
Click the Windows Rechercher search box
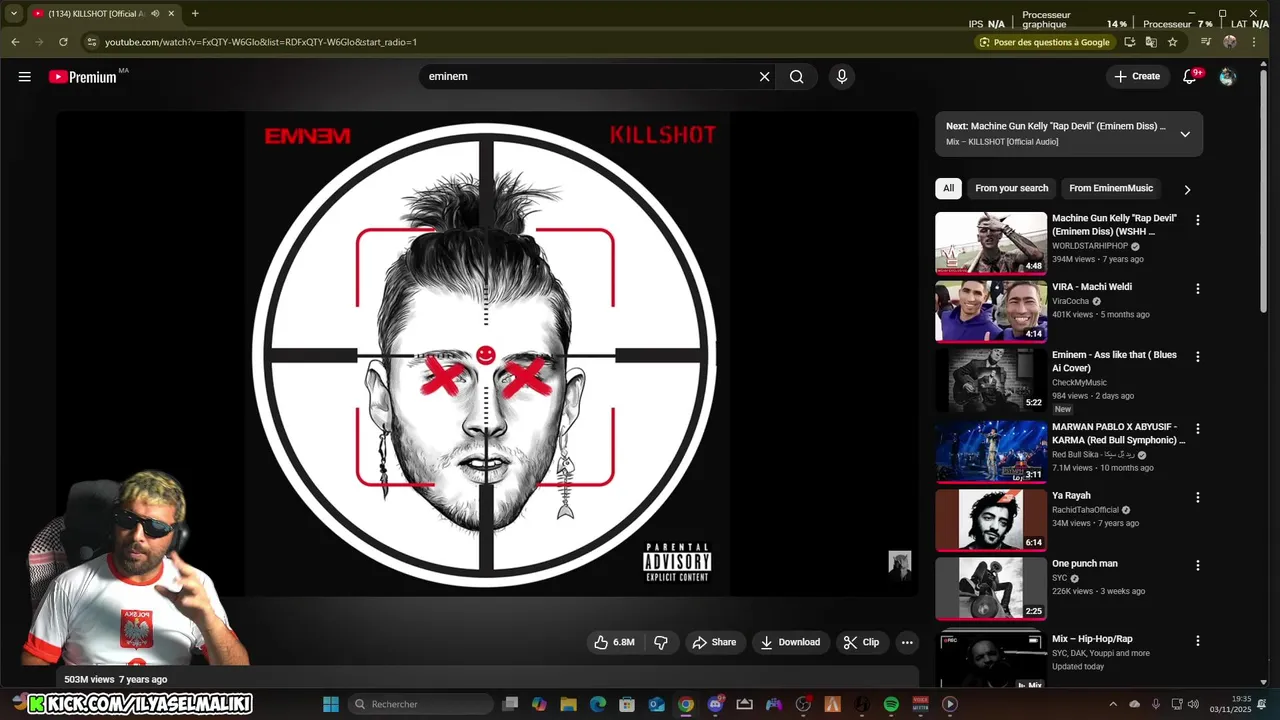click(422, 704)
